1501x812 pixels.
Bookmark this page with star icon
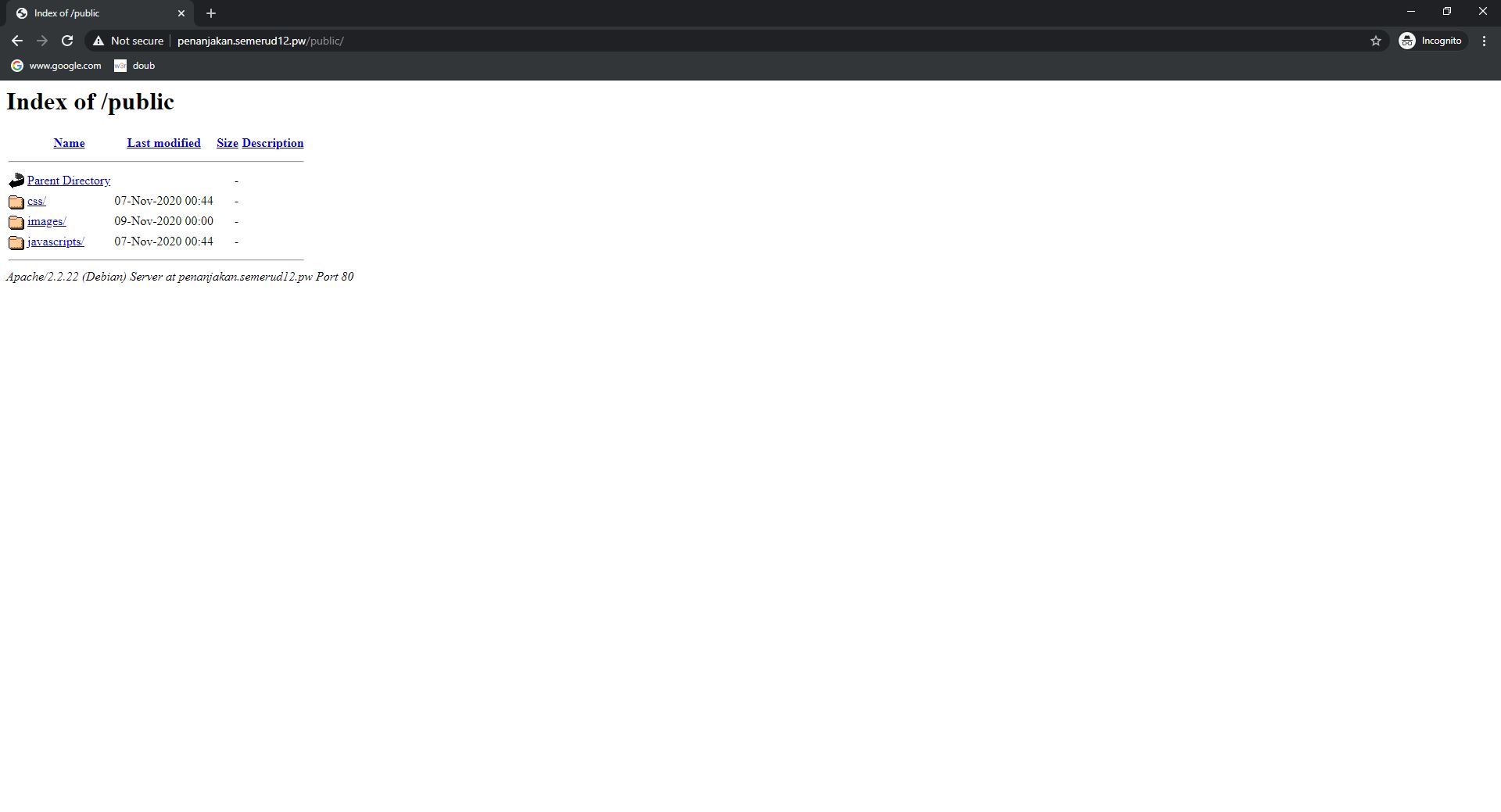pos(1376,41)
